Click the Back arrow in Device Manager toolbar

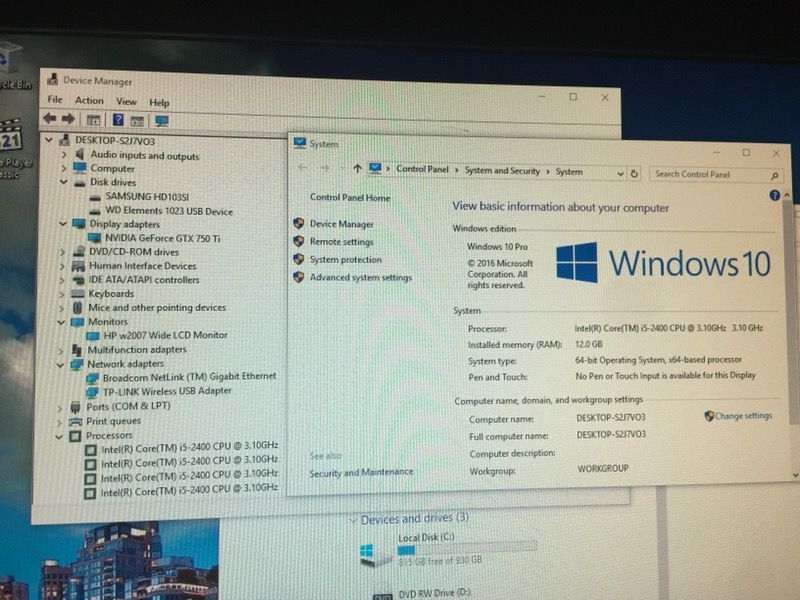pyautogui.click(x=49, y=119)
